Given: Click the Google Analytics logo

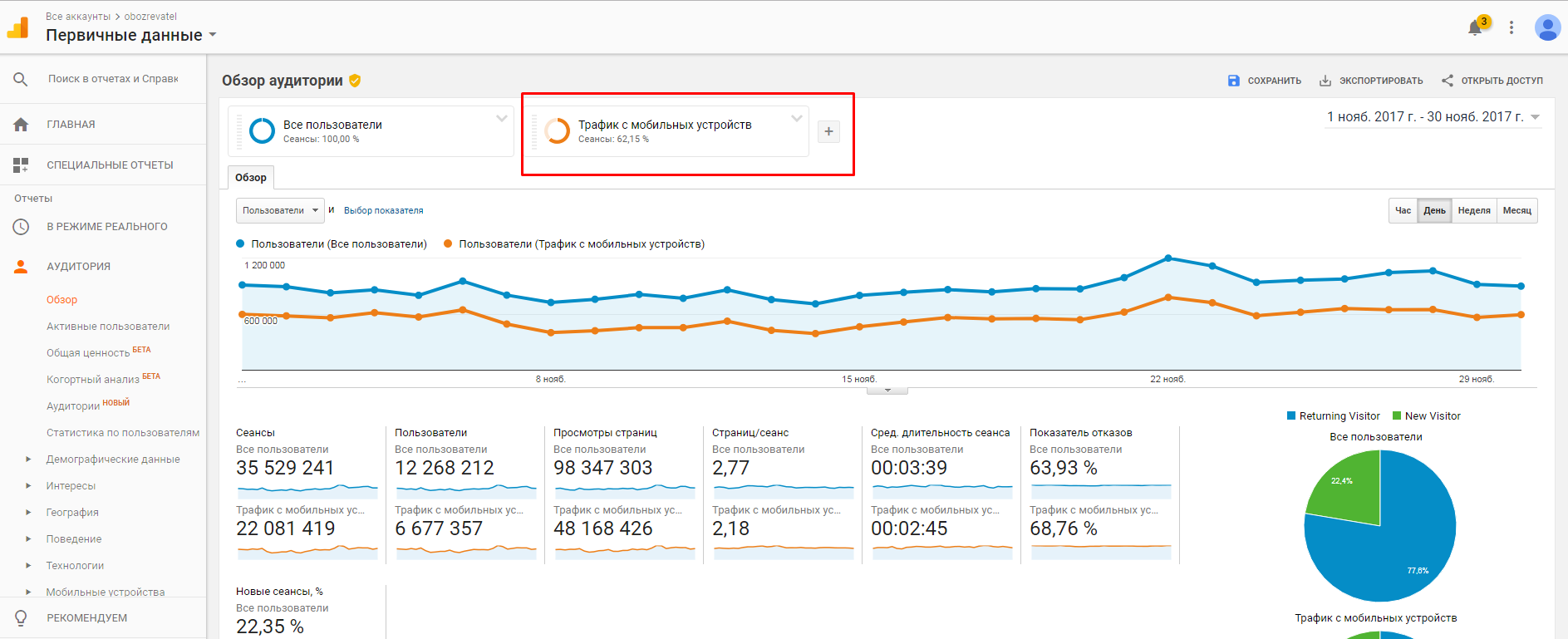Looking at the screenshot, I should click(18, 27).
